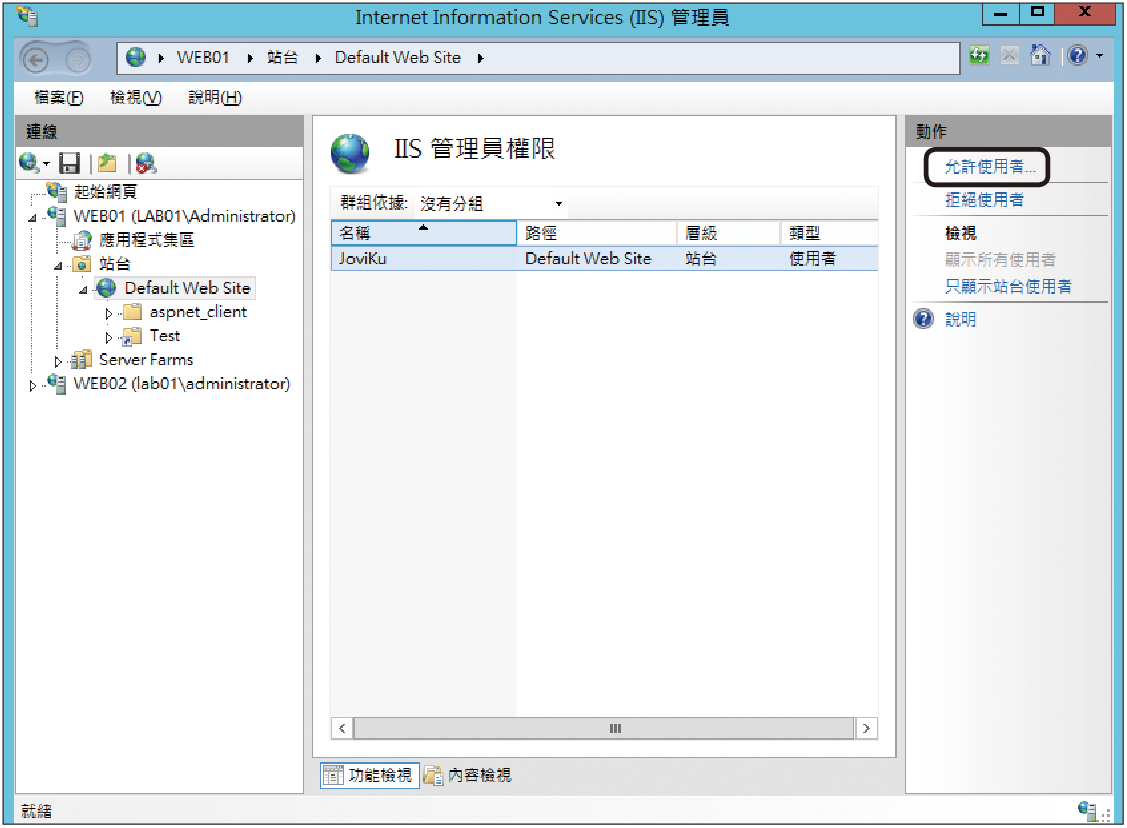Collapse the Default Web Site node
The width and height of the screenshot is (1127, 828).
tap(83, 290)
